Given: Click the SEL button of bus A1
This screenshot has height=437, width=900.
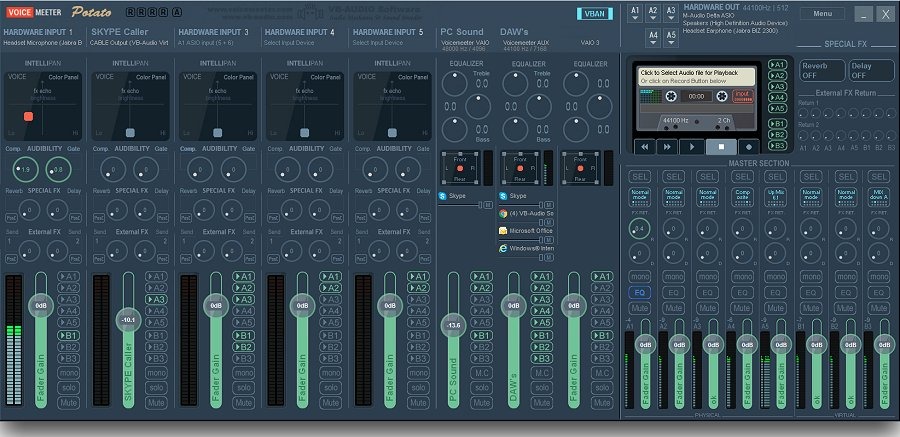Looking at the screenshot, I should click(x=639, y=177).
